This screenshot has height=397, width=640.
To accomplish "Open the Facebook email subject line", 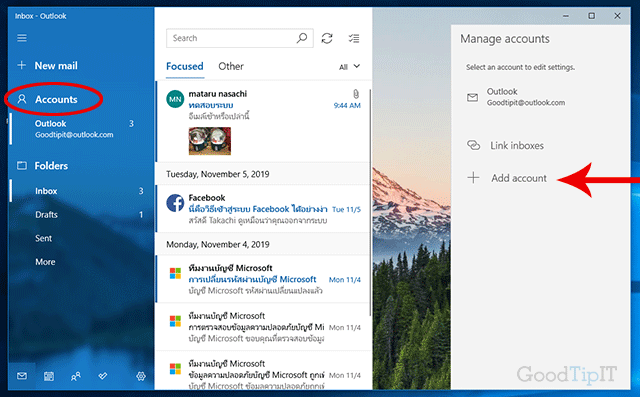I will (x=258, y=209).
